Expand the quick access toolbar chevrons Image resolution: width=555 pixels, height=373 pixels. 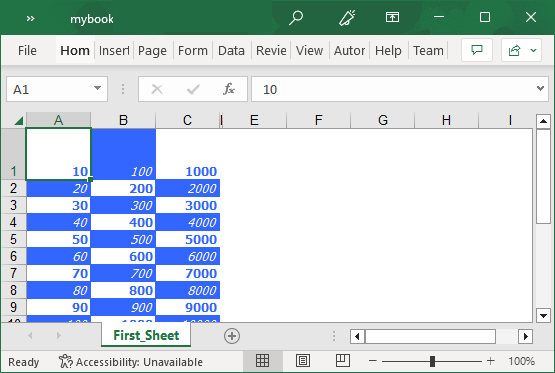(x=30, y=19)
